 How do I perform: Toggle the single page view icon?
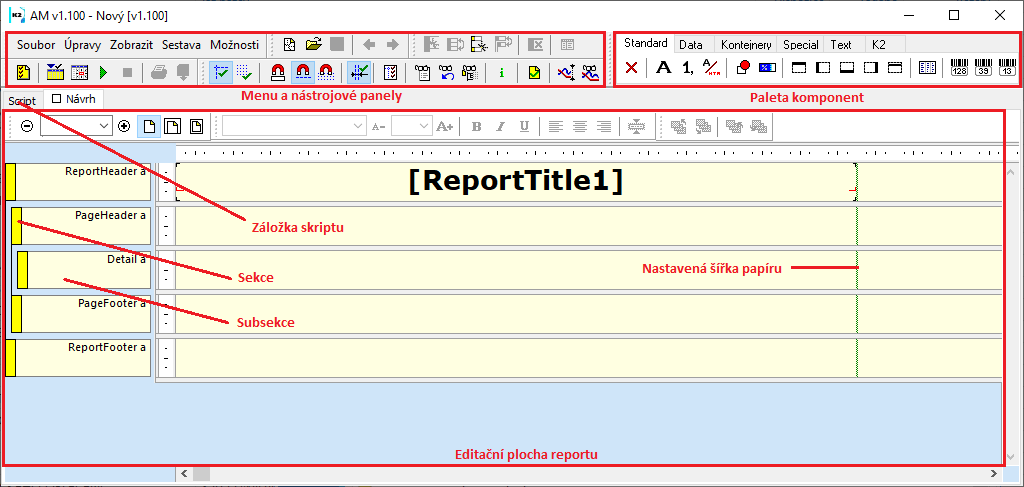point(150,126)
